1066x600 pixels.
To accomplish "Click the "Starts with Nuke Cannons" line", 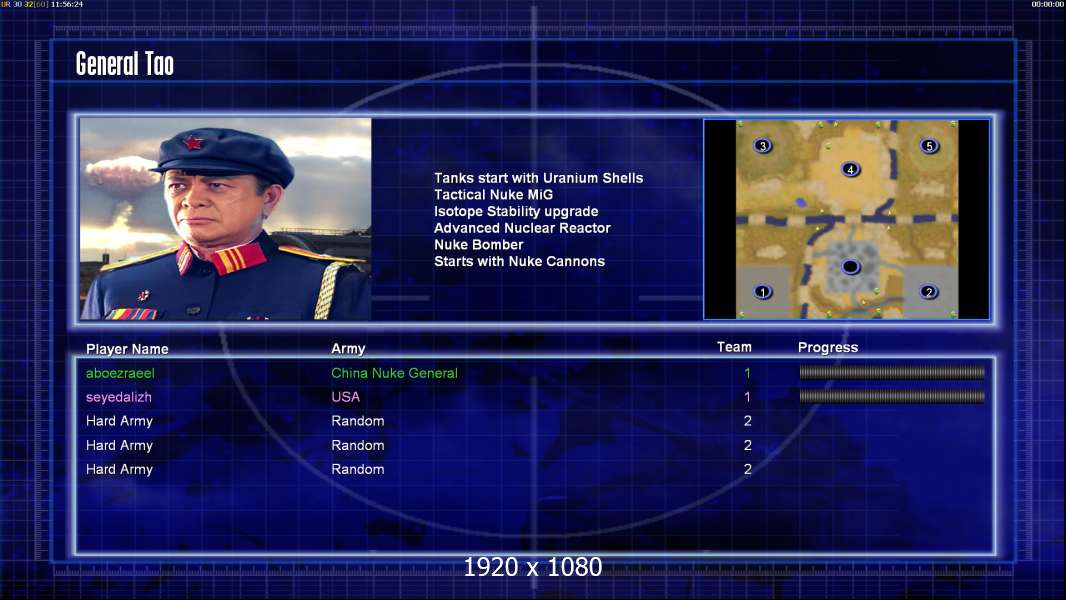I will (x=519, y=262).
